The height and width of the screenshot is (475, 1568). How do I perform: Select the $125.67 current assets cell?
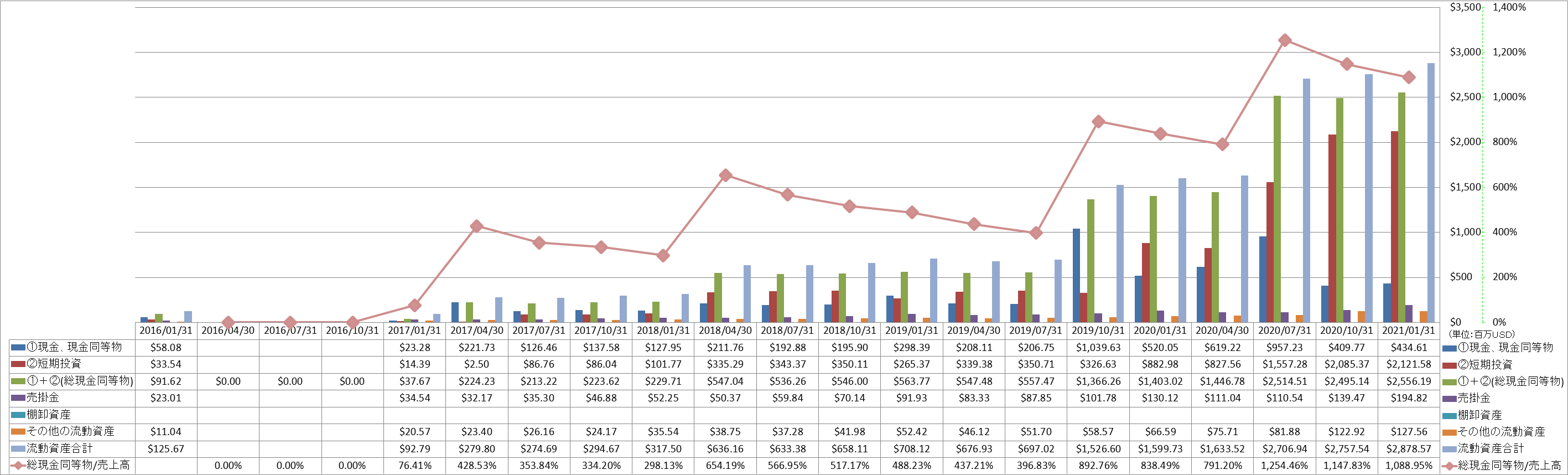pyautogui.click(x=165, y=449)
